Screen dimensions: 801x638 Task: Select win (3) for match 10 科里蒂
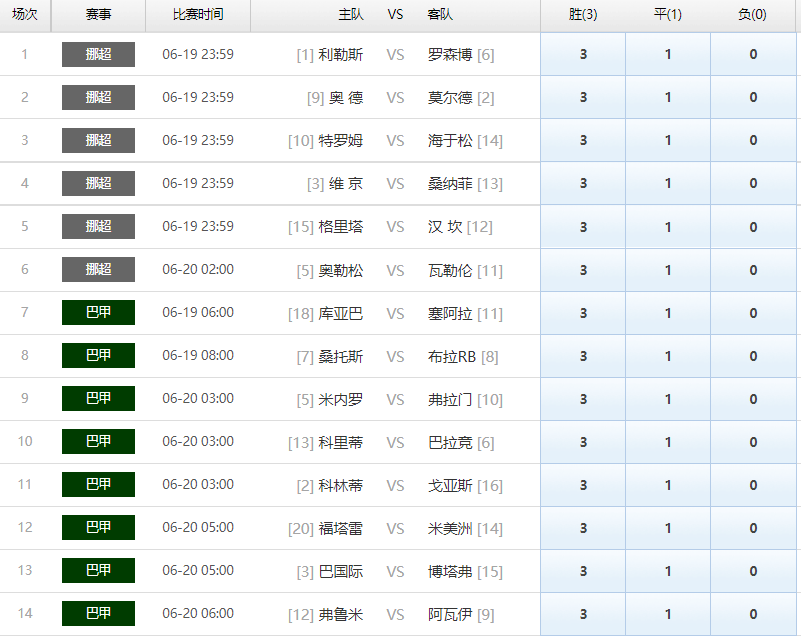pyautogui.click(x=583, y=442)
